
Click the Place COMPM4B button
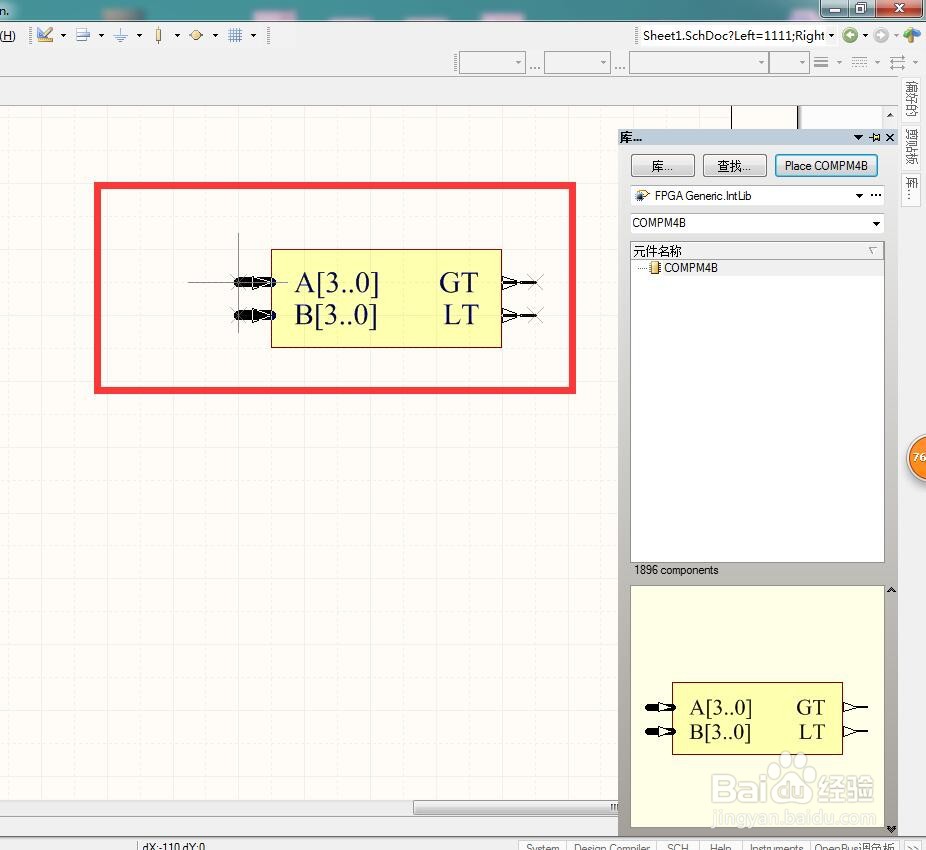pyautogui.click(x=826, y=166)
